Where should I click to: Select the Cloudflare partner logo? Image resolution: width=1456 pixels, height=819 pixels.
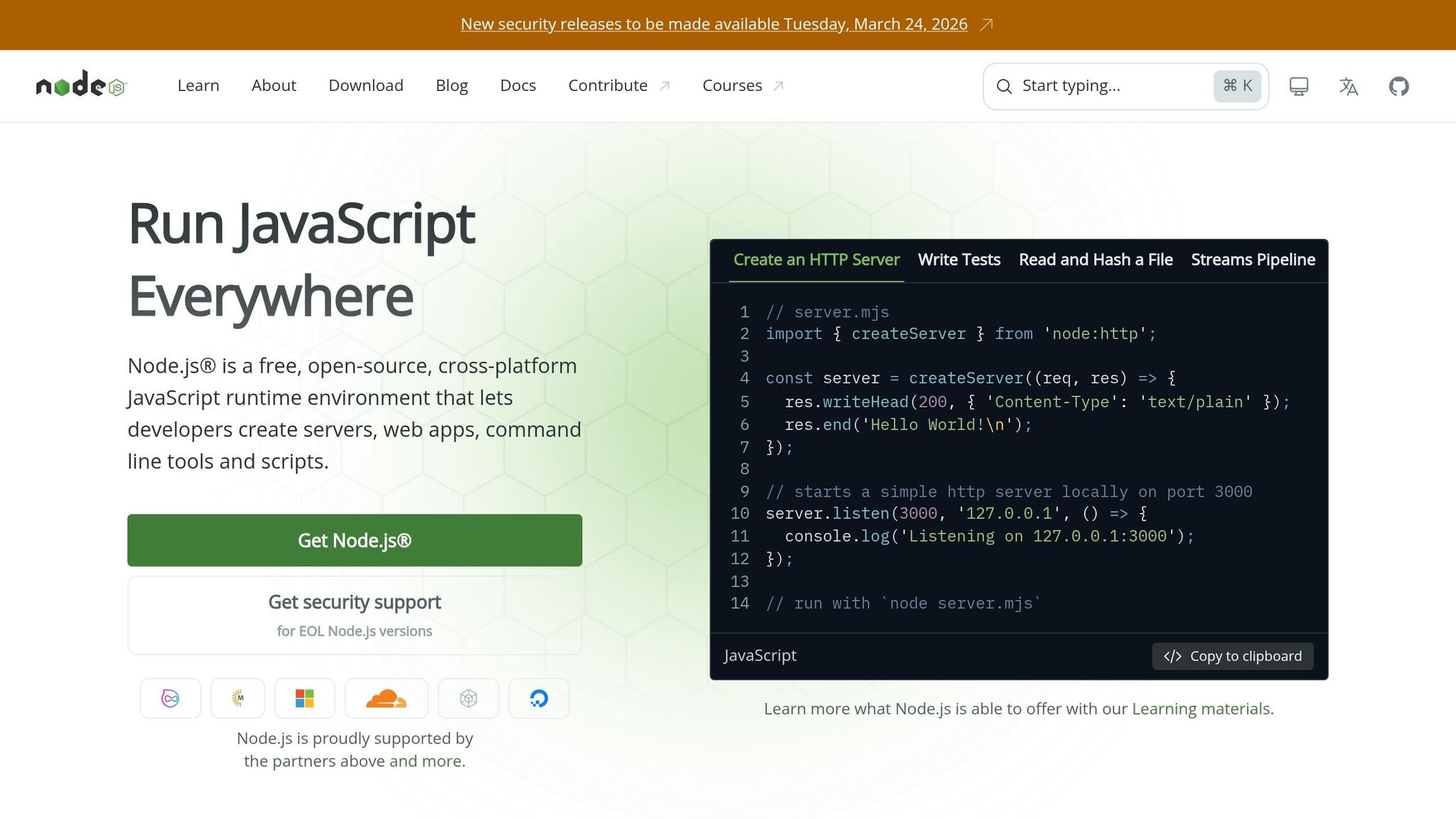click(x=386, y=698)
